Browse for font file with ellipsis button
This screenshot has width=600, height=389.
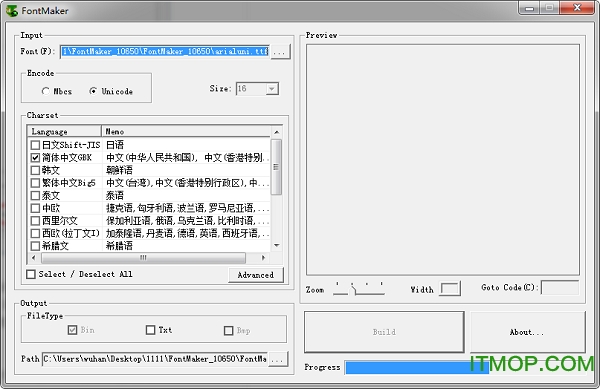pos(280,52)
